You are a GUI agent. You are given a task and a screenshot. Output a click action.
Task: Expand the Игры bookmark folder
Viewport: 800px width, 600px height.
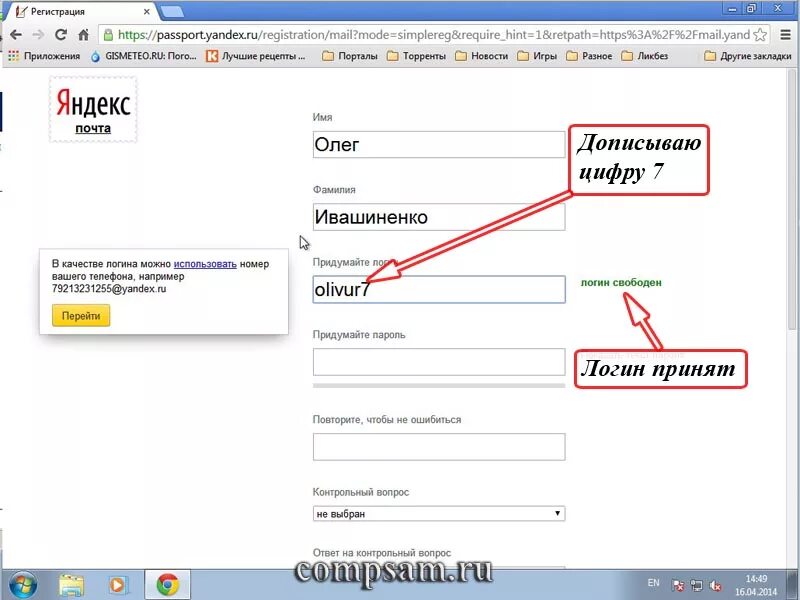pyautogui.click(x=537, y=56)
